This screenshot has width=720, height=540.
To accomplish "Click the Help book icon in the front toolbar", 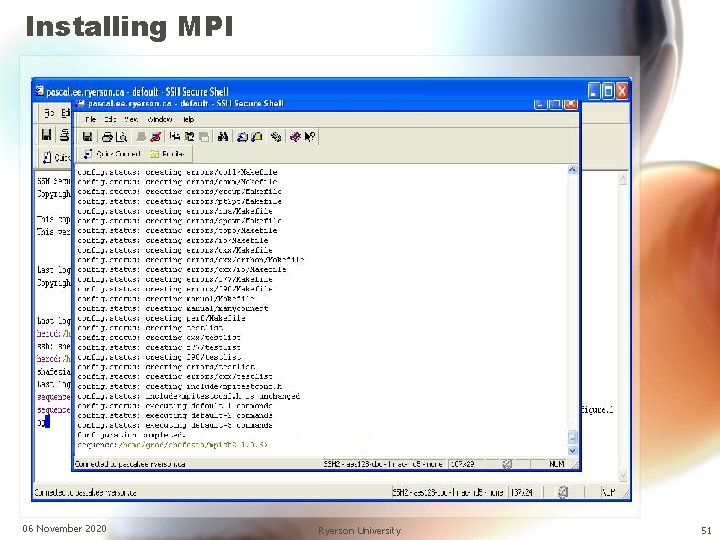I will [x=295, y=136].
